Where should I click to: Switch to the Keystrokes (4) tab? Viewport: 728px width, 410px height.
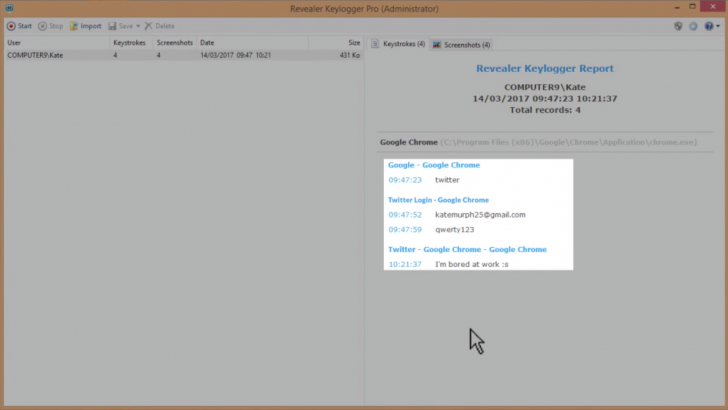tap(398, 44)
